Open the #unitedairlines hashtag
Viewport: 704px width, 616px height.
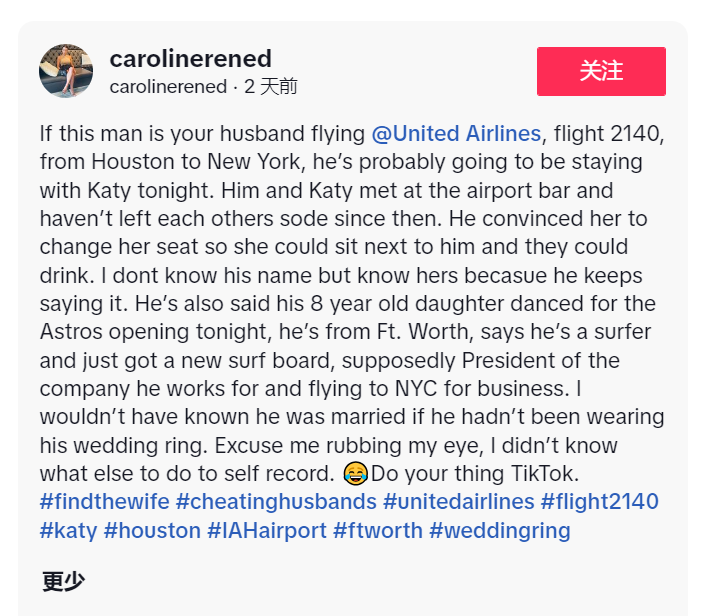tap(458, 502)
